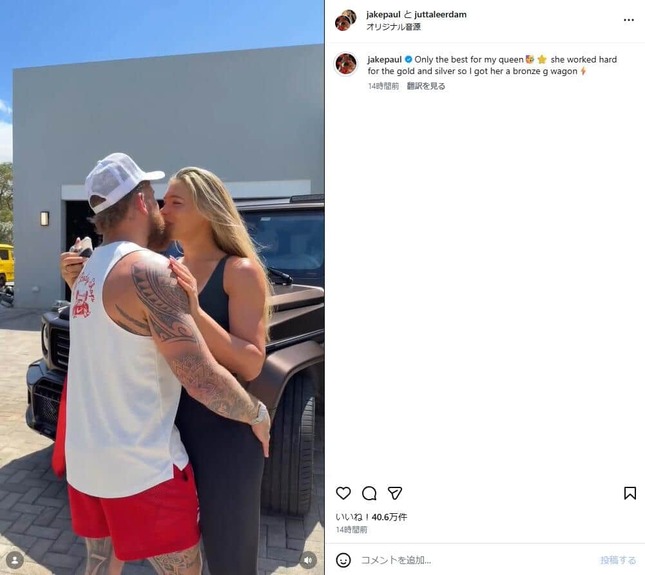Open comments via speech bubble icon
Viewport: 645px width, 575px height.
tap(369, 493)
